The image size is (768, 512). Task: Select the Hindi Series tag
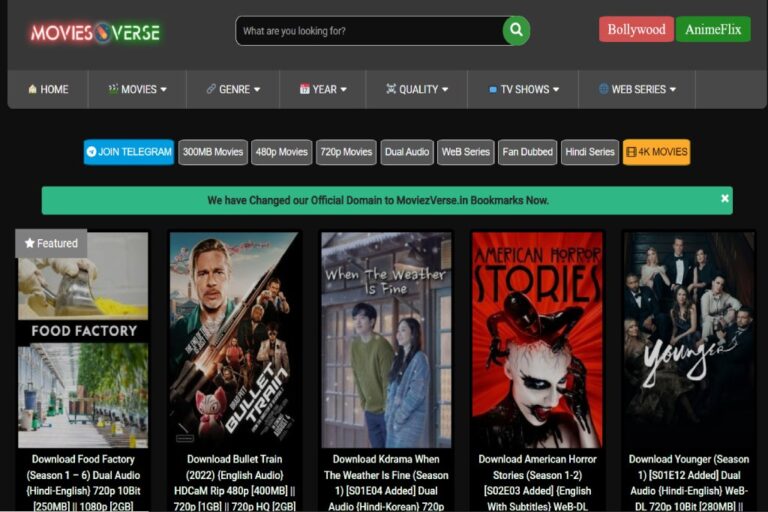click(590, 152)
